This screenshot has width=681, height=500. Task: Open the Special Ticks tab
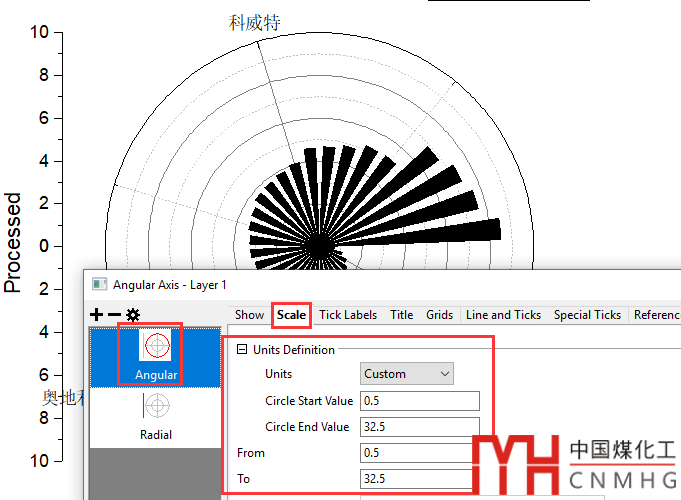pos(587,315)
